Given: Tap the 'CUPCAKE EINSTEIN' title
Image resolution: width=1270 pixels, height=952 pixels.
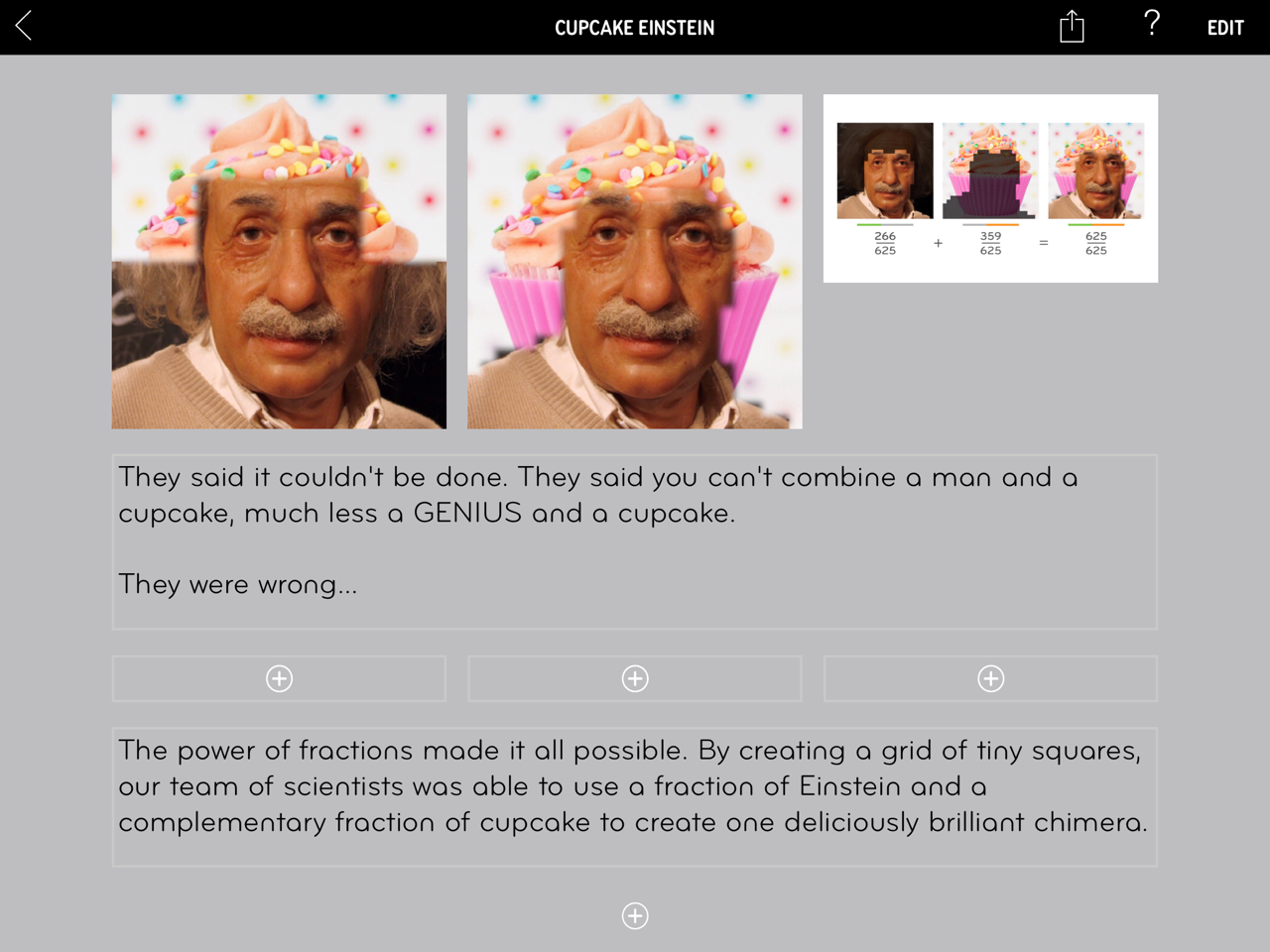Looking at the screenshot, I should tap(635, 28).
